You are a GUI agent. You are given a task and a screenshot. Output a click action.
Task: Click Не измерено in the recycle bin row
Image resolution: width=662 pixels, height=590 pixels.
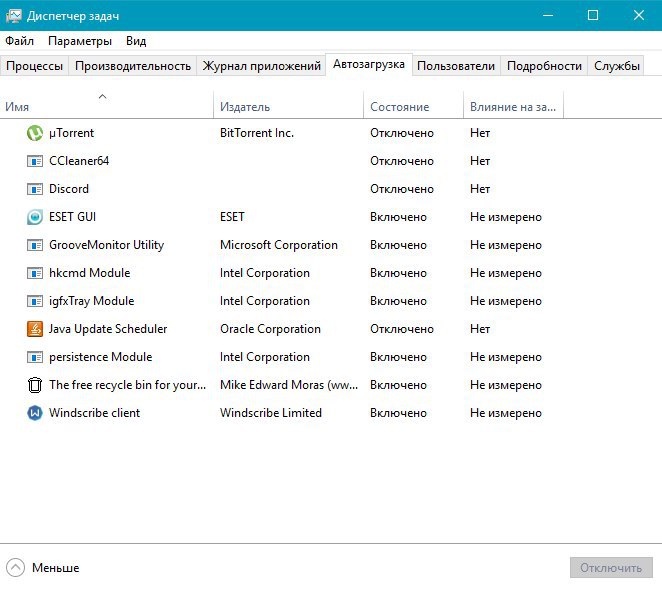506,385
